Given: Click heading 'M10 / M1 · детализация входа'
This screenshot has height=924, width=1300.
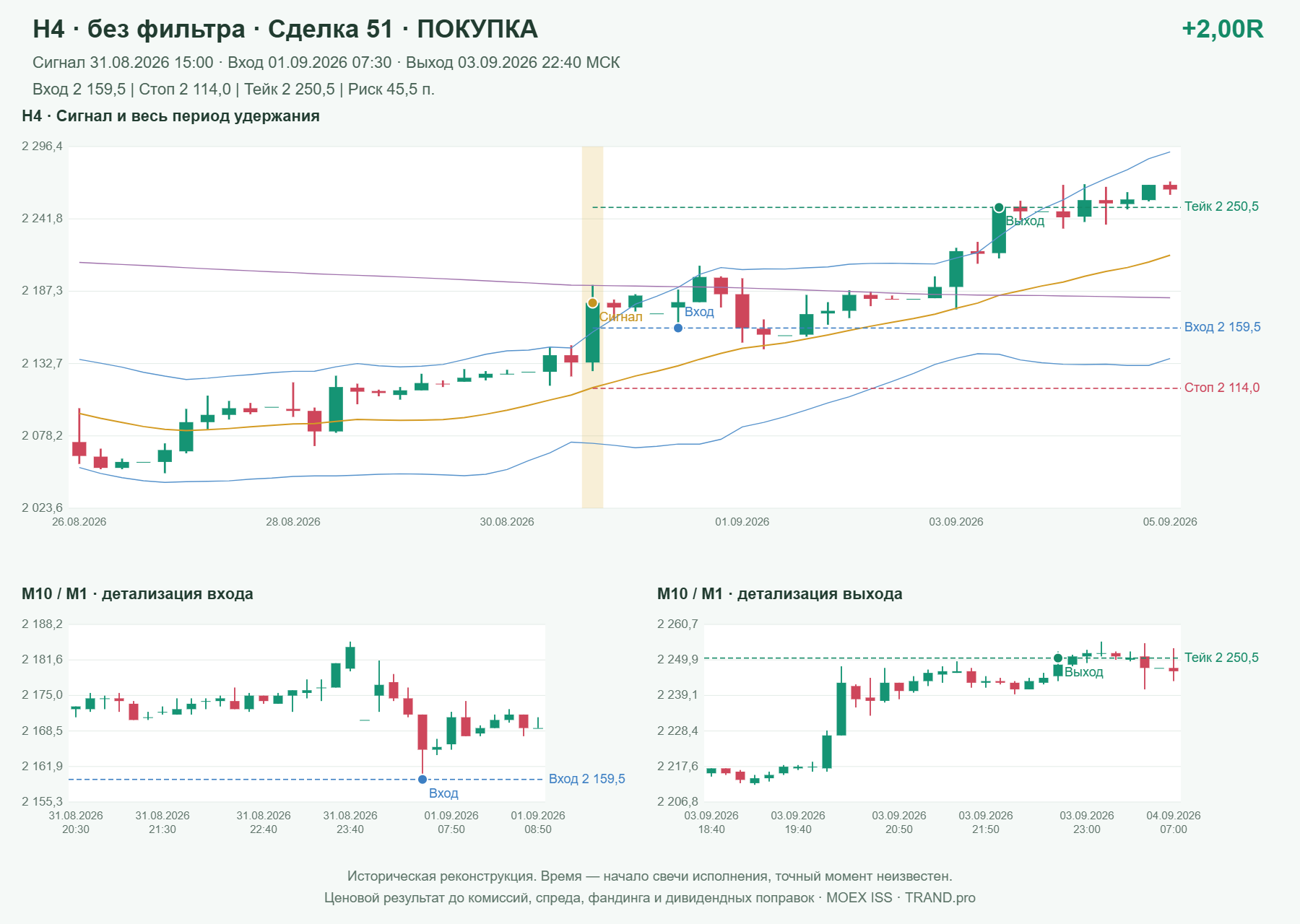Looking at the screenshot, I should (x=137, y=594).
